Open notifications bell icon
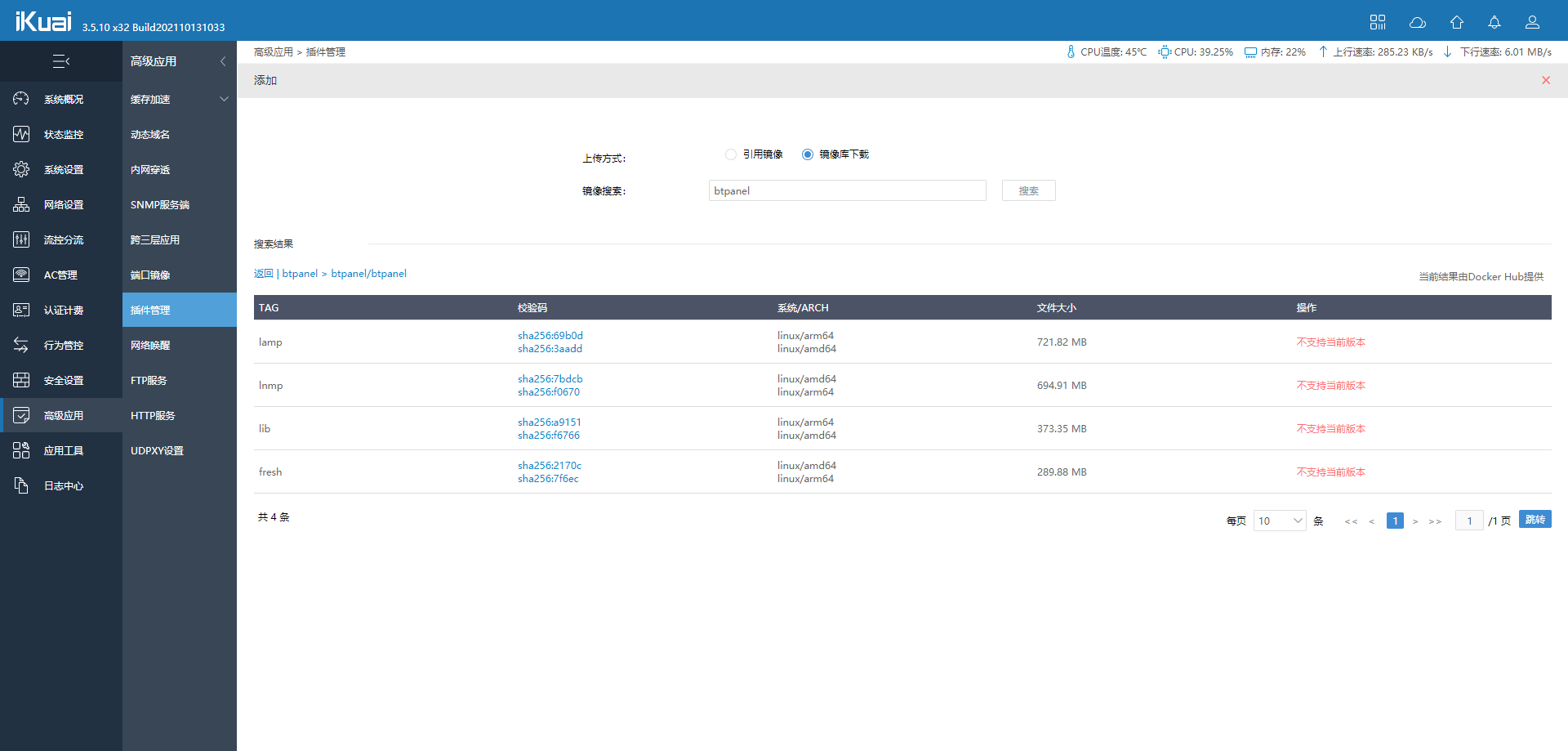The image size is (1568, 751). (x=1494, y=22)
